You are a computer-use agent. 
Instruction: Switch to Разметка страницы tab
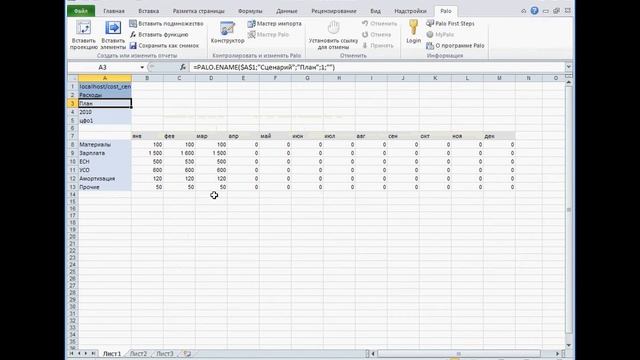click(198, 11)
